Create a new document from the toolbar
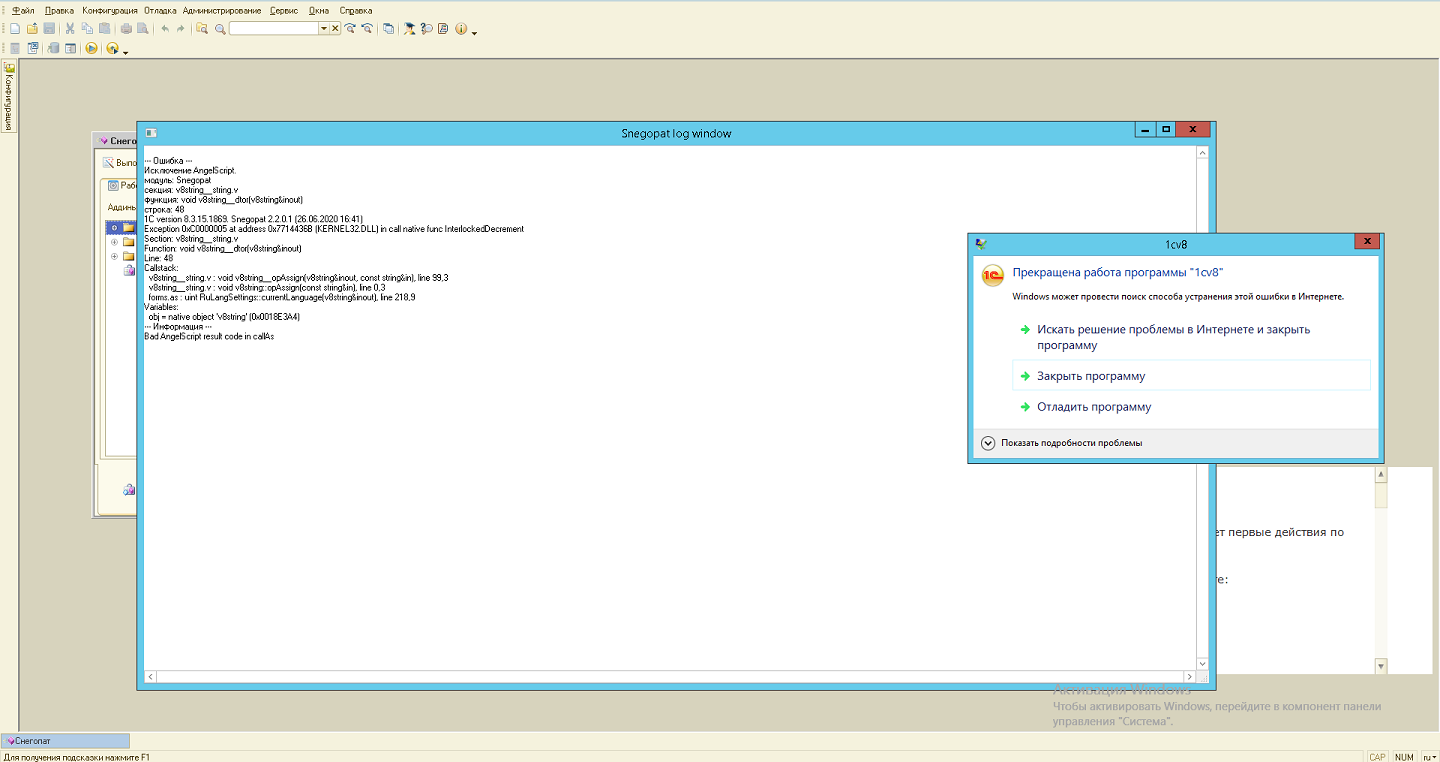 click(x=15, y=29)
